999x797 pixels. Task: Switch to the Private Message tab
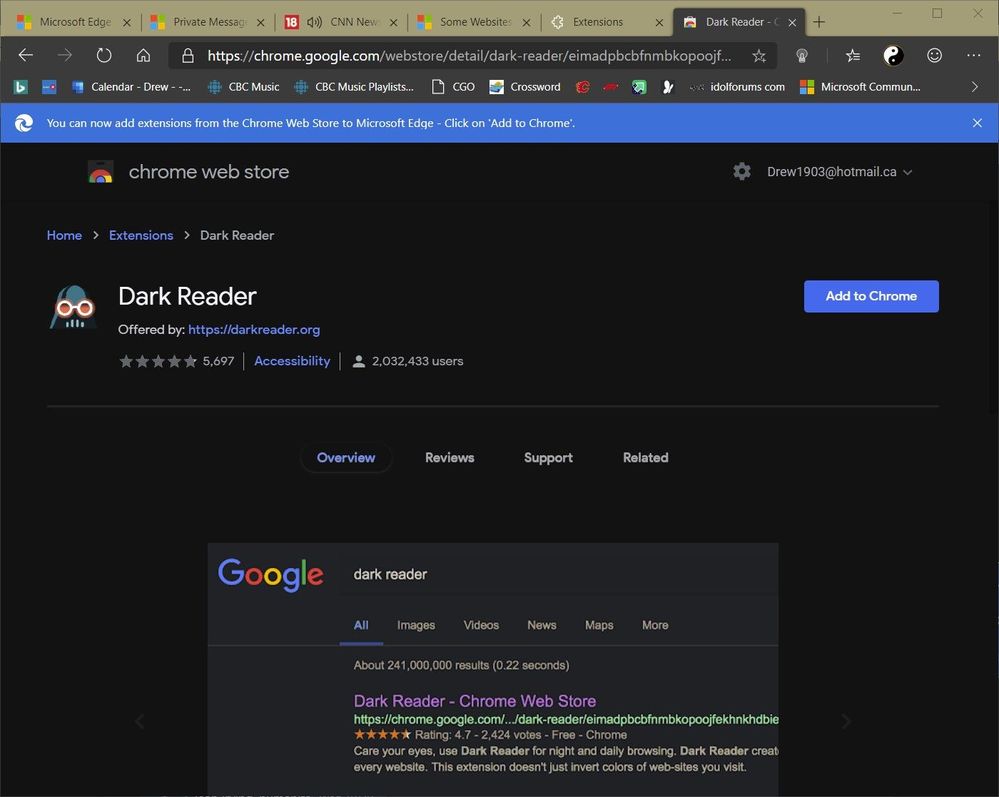pyautogui.click(x=208, y=22)
